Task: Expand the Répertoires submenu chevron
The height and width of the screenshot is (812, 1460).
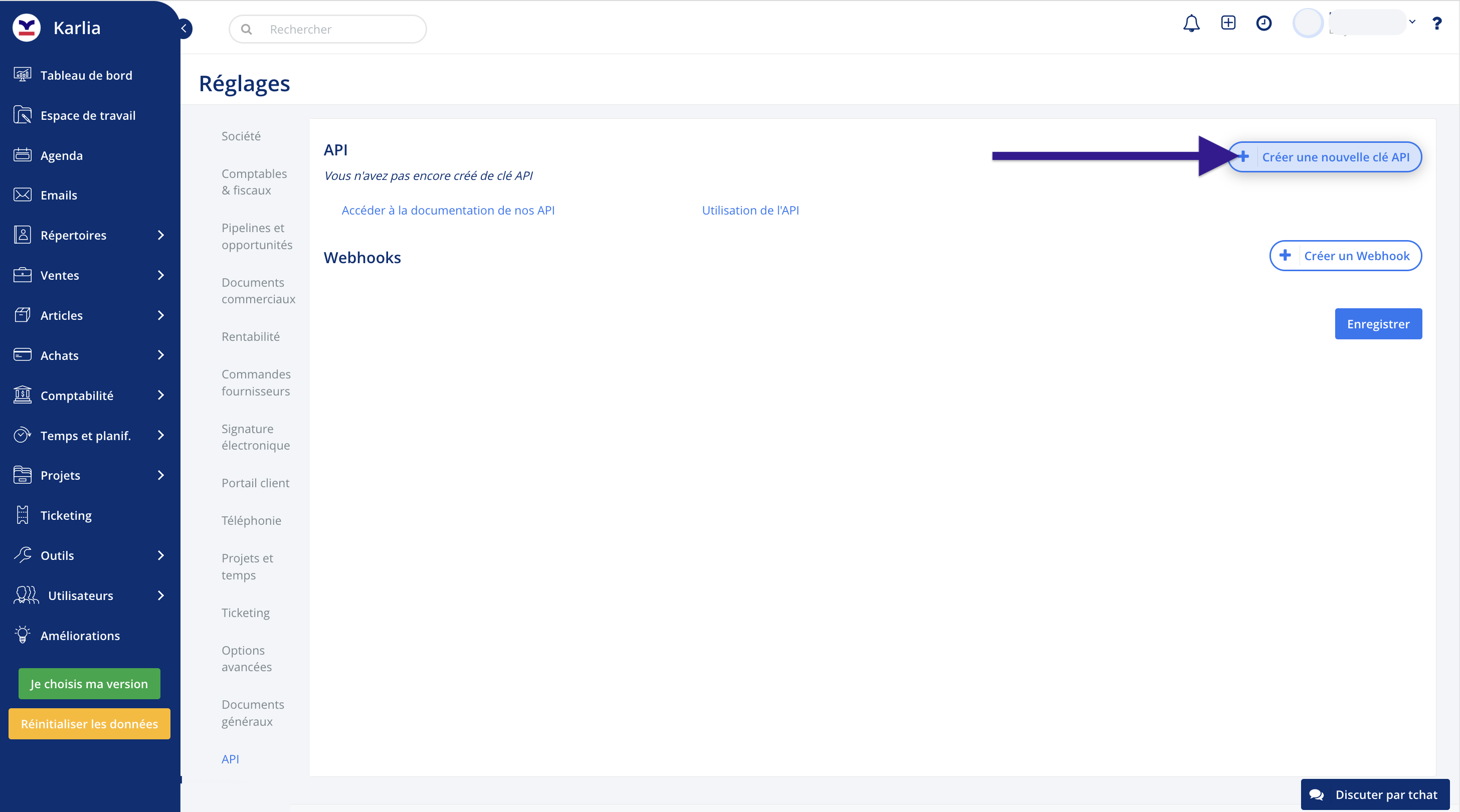Action: [x=161, y=235]
